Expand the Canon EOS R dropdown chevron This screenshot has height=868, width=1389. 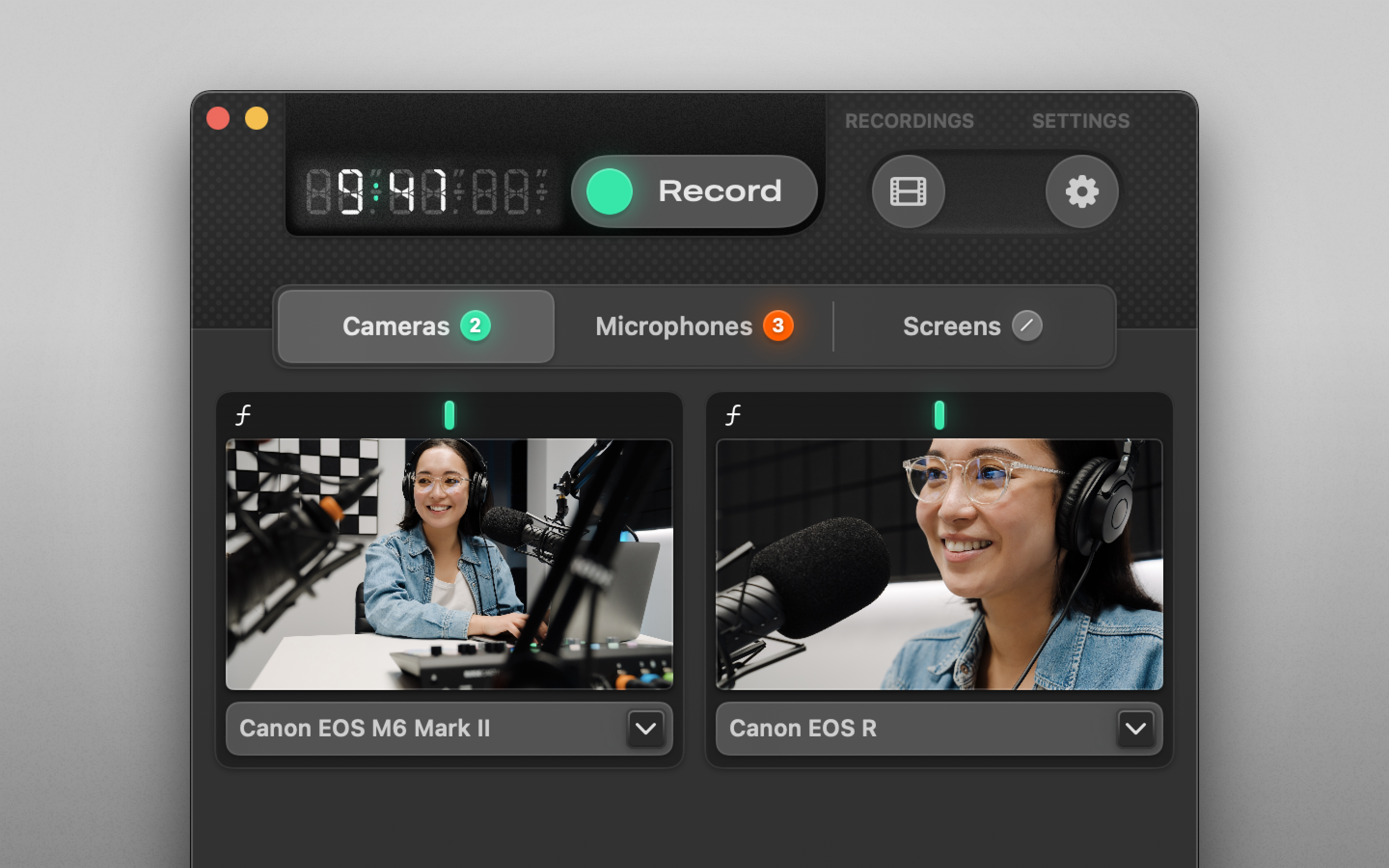pyautogui.click(x=1135, y=729)
